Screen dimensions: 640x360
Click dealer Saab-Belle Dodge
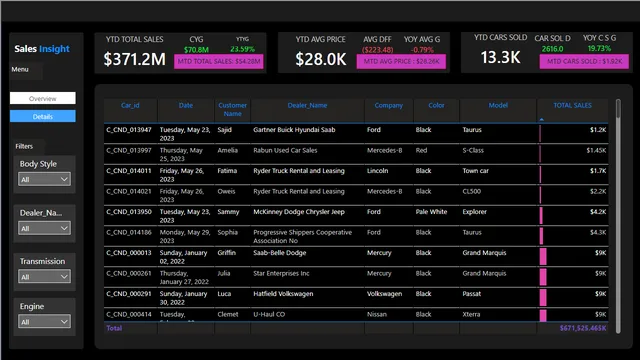click(x=280, y=253)
